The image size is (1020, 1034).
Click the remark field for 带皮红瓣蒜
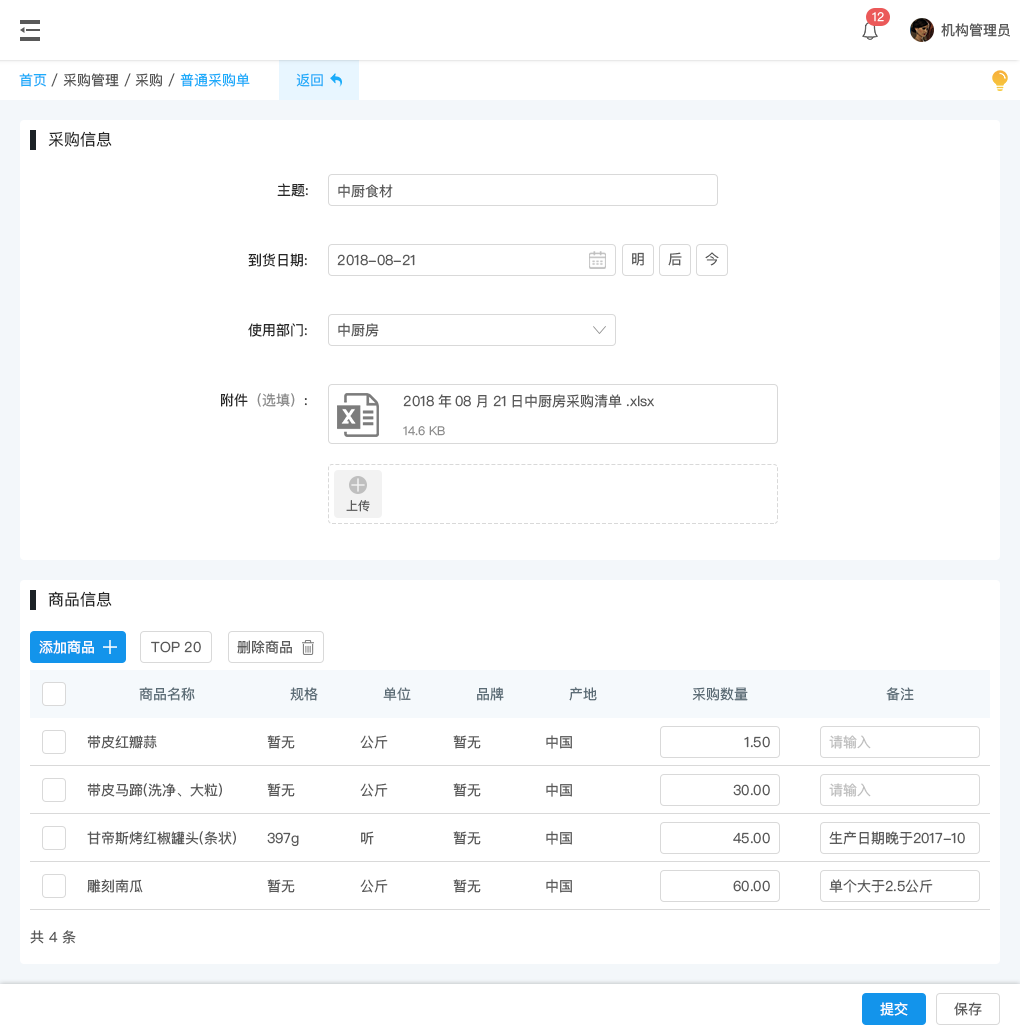tap(900, 742)
